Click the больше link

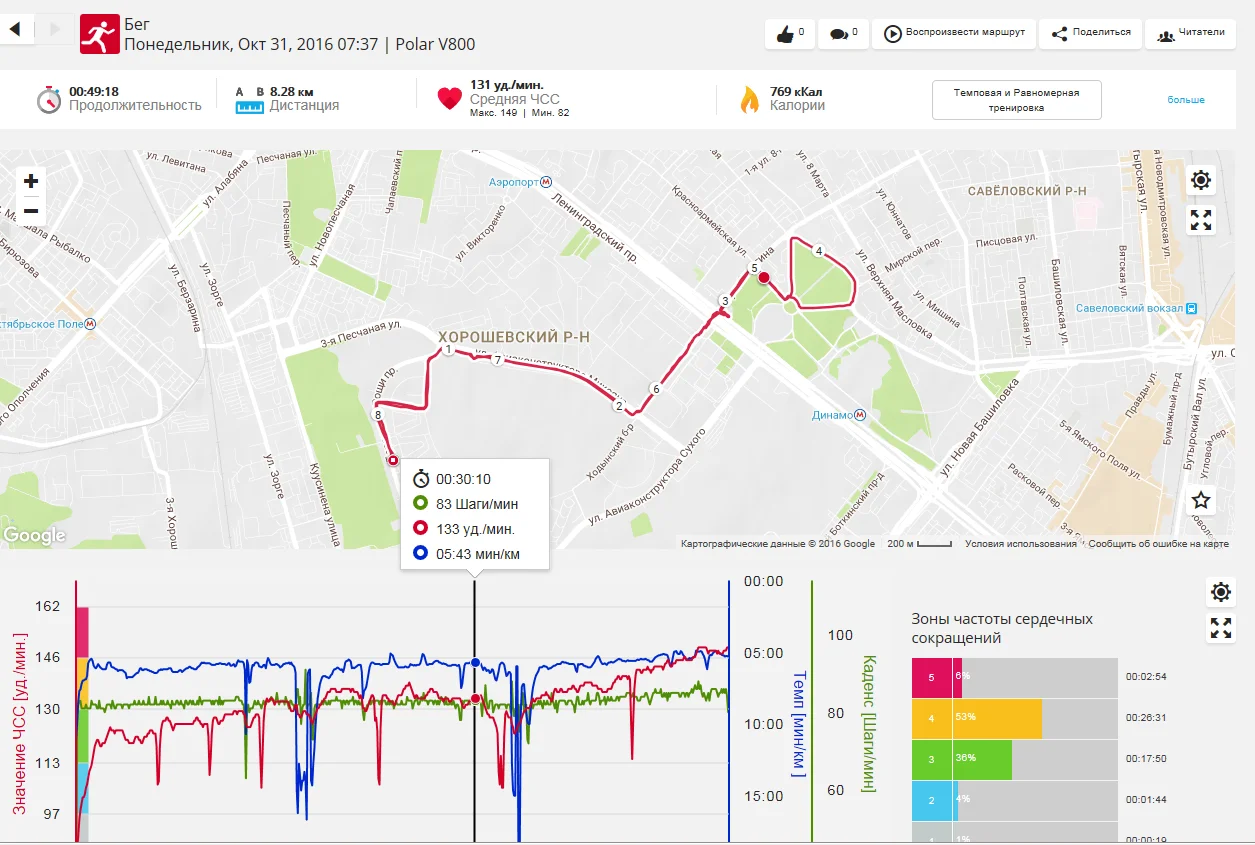point(1186,100)
